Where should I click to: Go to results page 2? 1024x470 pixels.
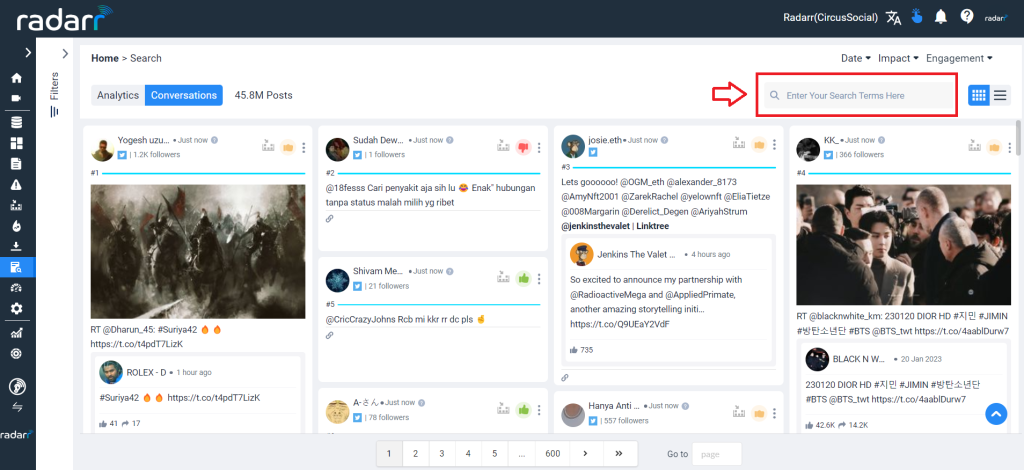point(415,454)
